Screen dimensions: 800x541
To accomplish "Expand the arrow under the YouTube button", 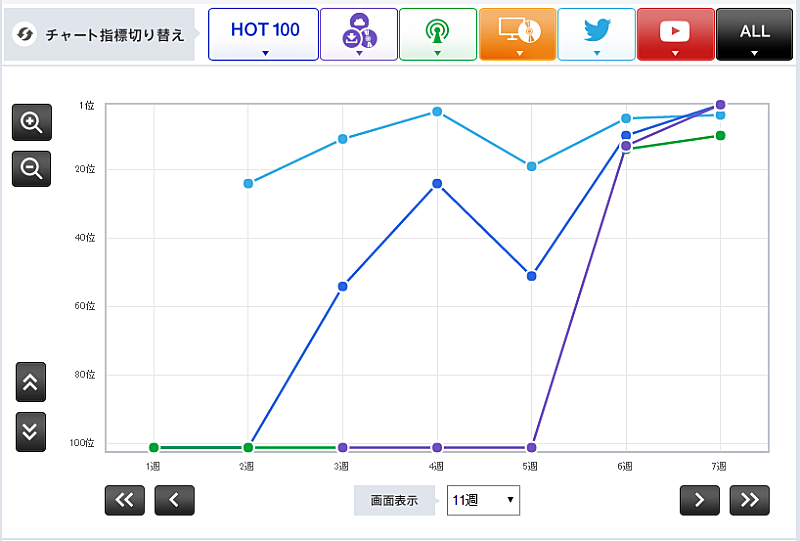I will [675, 53].
